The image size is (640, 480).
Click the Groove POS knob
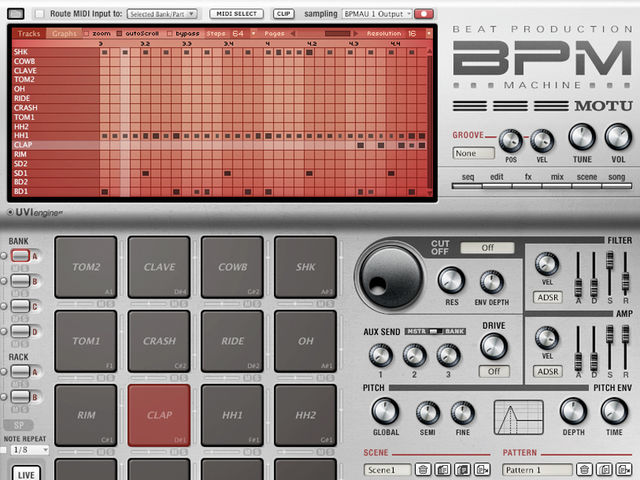tap(511, 140)
